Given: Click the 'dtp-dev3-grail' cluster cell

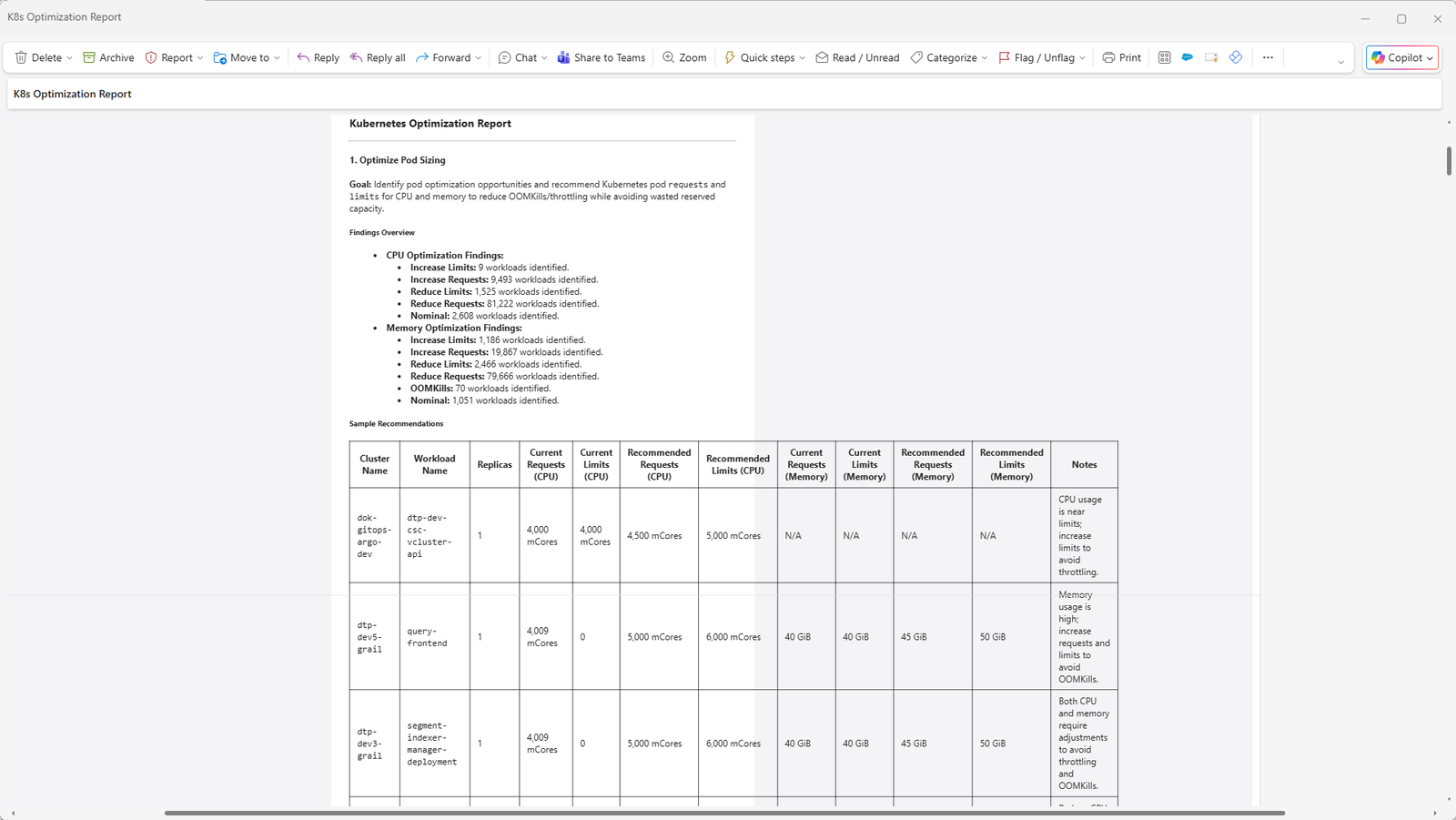Looking at the screenshot, I should 374,744.
